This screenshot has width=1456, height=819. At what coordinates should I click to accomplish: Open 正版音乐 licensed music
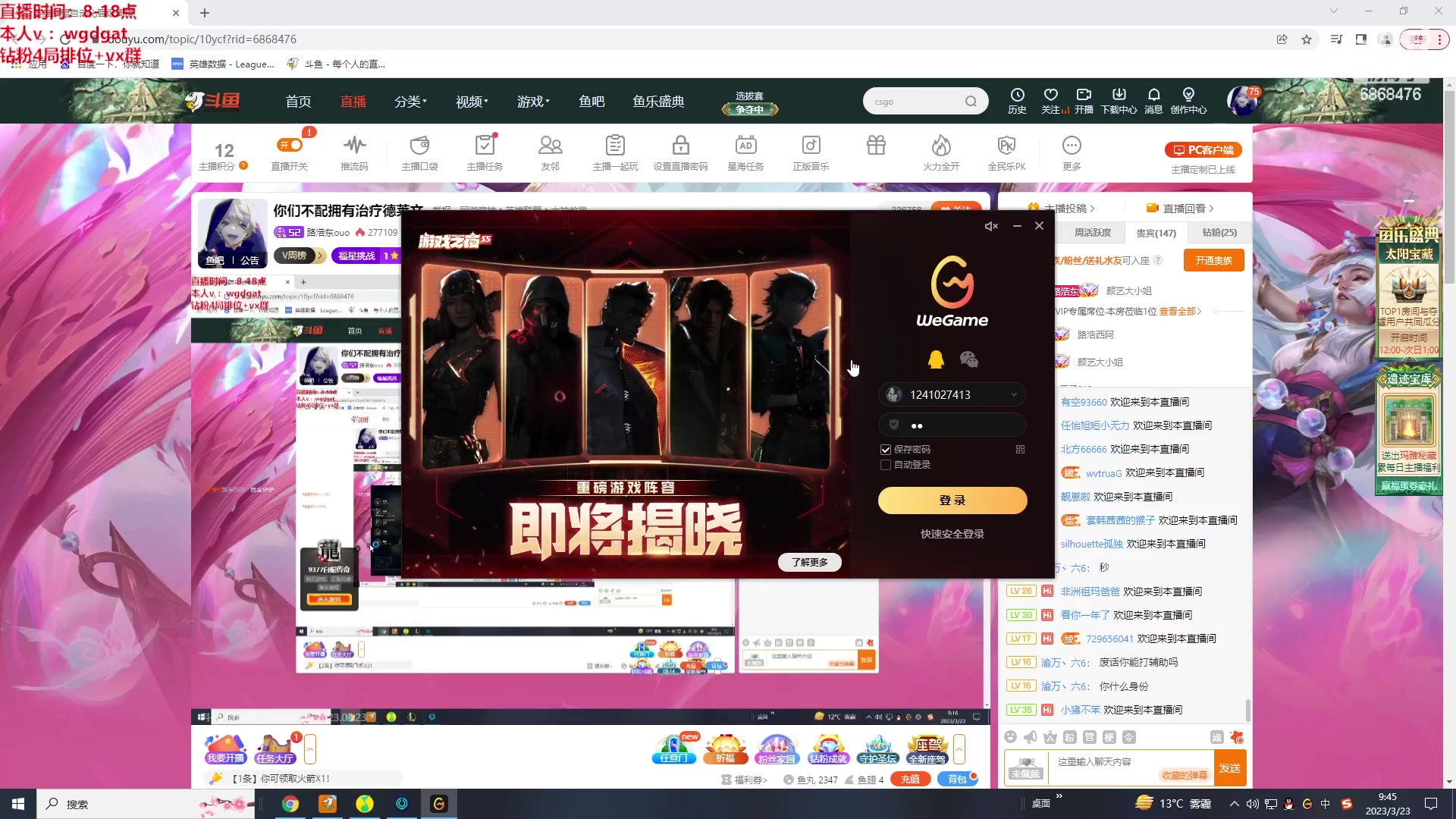coord(811,152)
